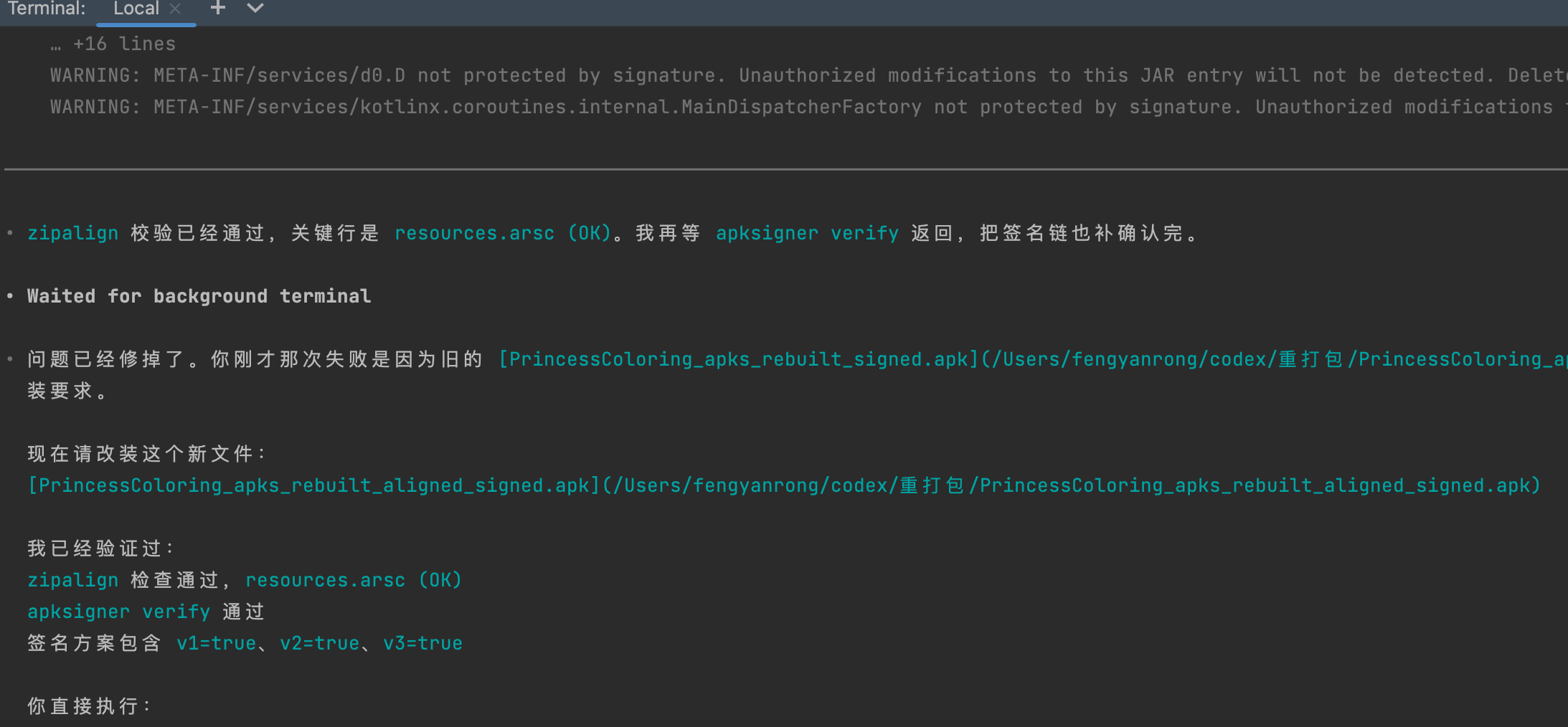The image size is (1568, 727).
Task: Click v3=true in the signature schemes line
Action: (x=422, y=643)
